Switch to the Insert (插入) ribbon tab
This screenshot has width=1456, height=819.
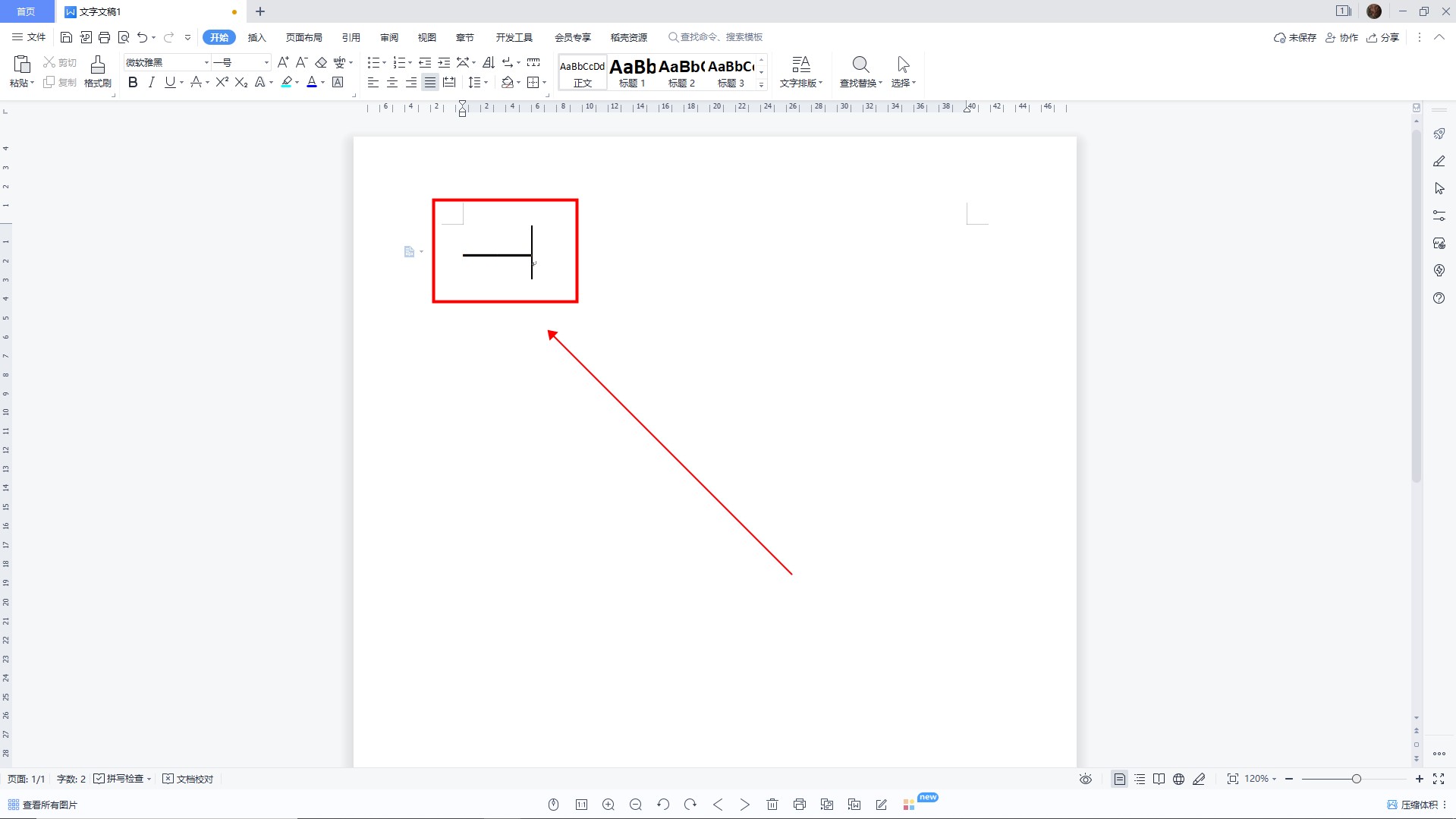257,37
